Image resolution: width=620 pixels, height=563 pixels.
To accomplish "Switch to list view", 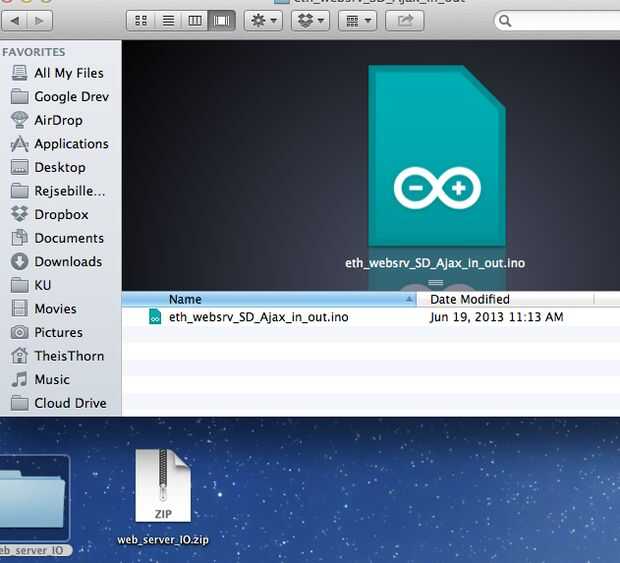I will coord(168,21).
